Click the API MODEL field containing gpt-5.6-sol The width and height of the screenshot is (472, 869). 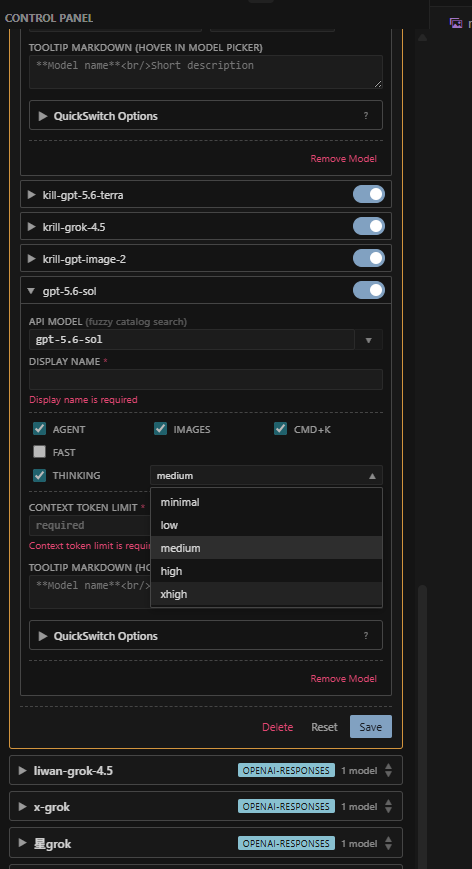[192, 340]
